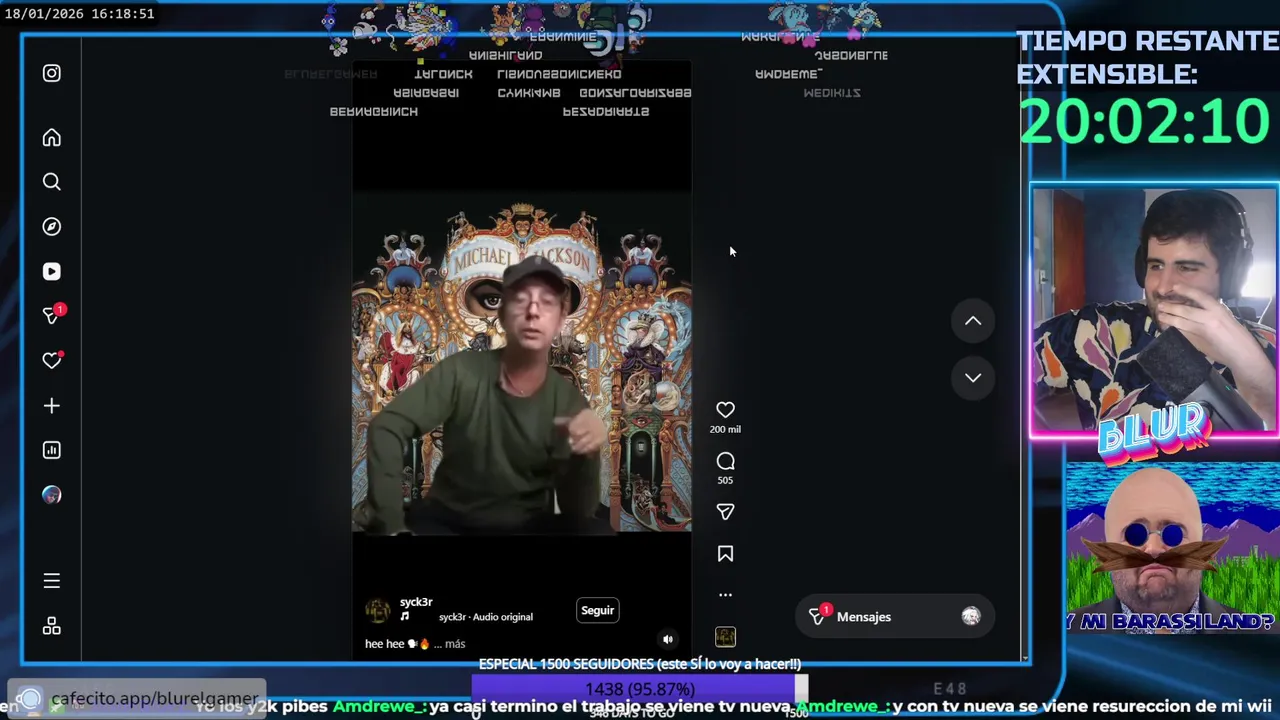Like the reel with heart icon
This screenshot has width=1280, height=720.
pos(725,410)
